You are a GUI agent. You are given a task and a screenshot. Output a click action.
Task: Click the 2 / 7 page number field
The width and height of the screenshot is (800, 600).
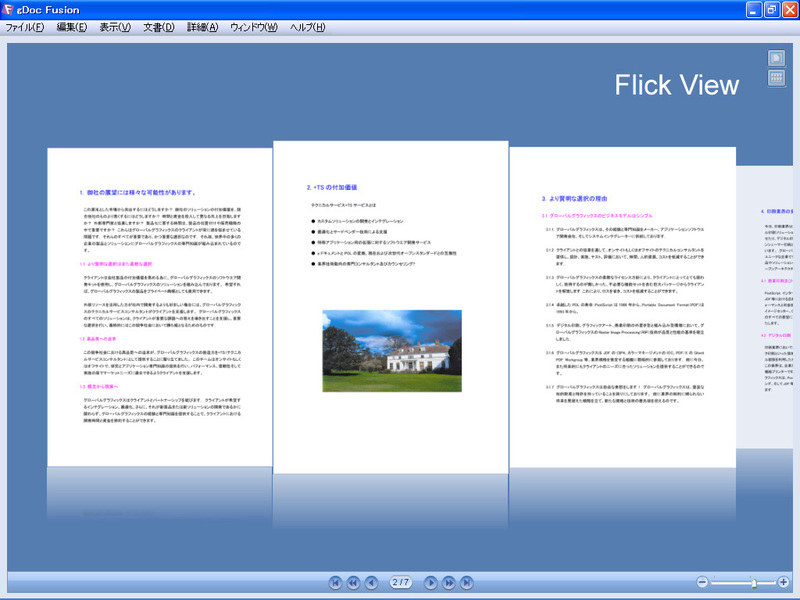401,582
